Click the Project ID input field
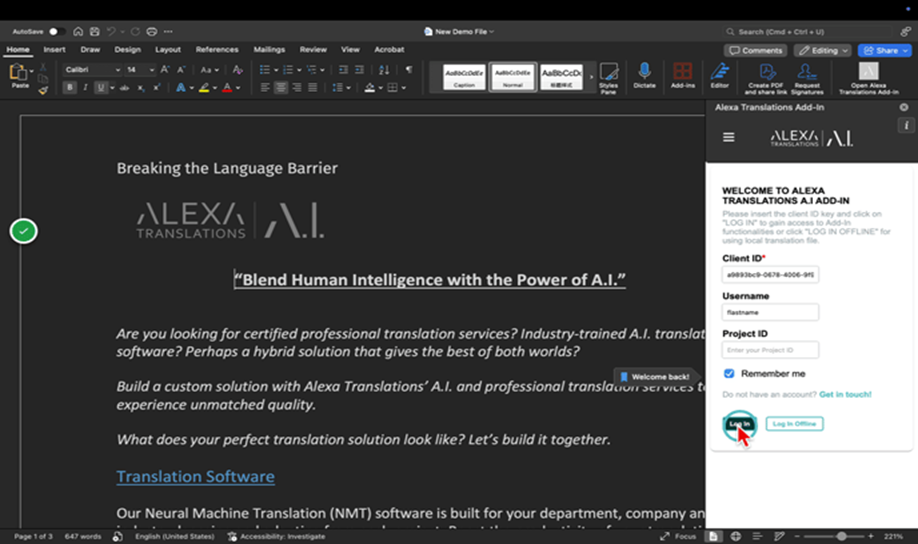Screen dimensions: 918x544 pyautogui.click(x=770, y=350)
